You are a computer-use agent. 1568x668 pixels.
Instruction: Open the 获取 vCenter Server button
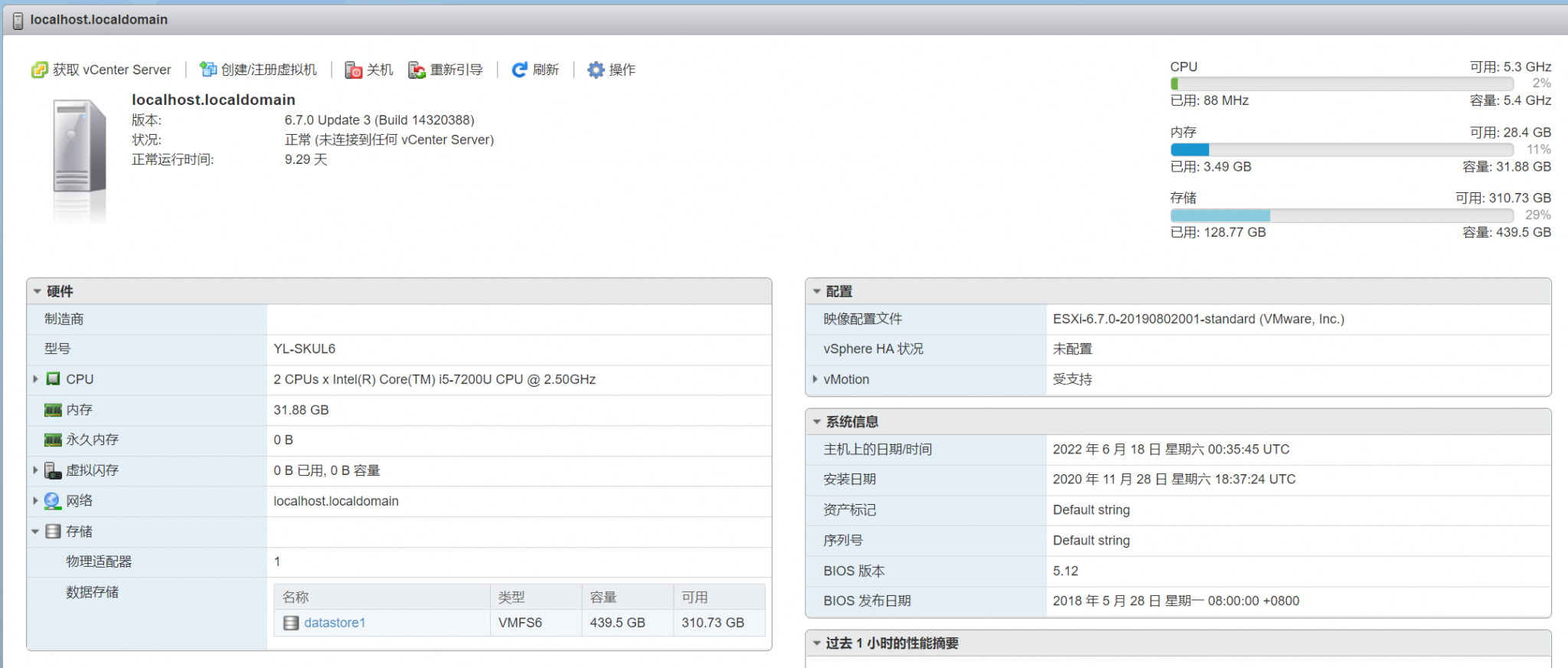click(x=101, y=70)
